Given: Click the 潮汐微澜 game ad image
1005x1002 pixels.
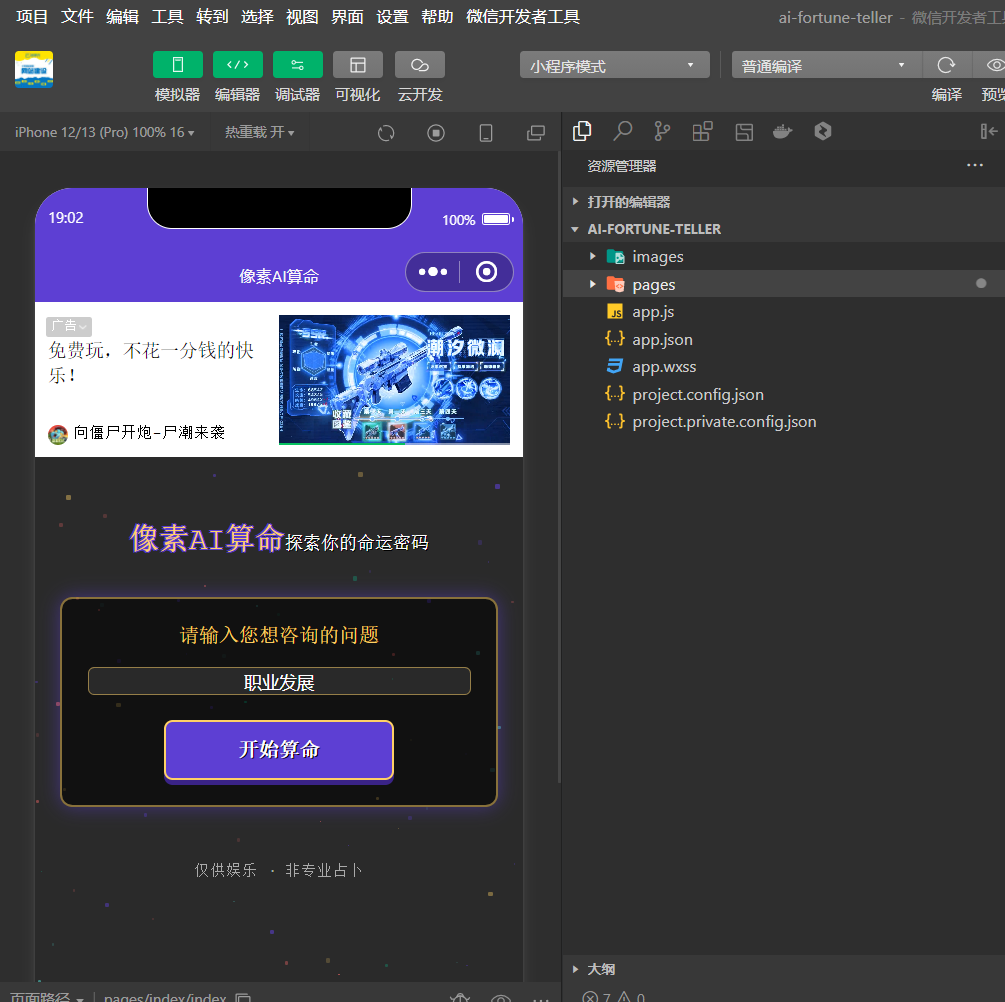Looking at the screenshot, I should [394, 379].
